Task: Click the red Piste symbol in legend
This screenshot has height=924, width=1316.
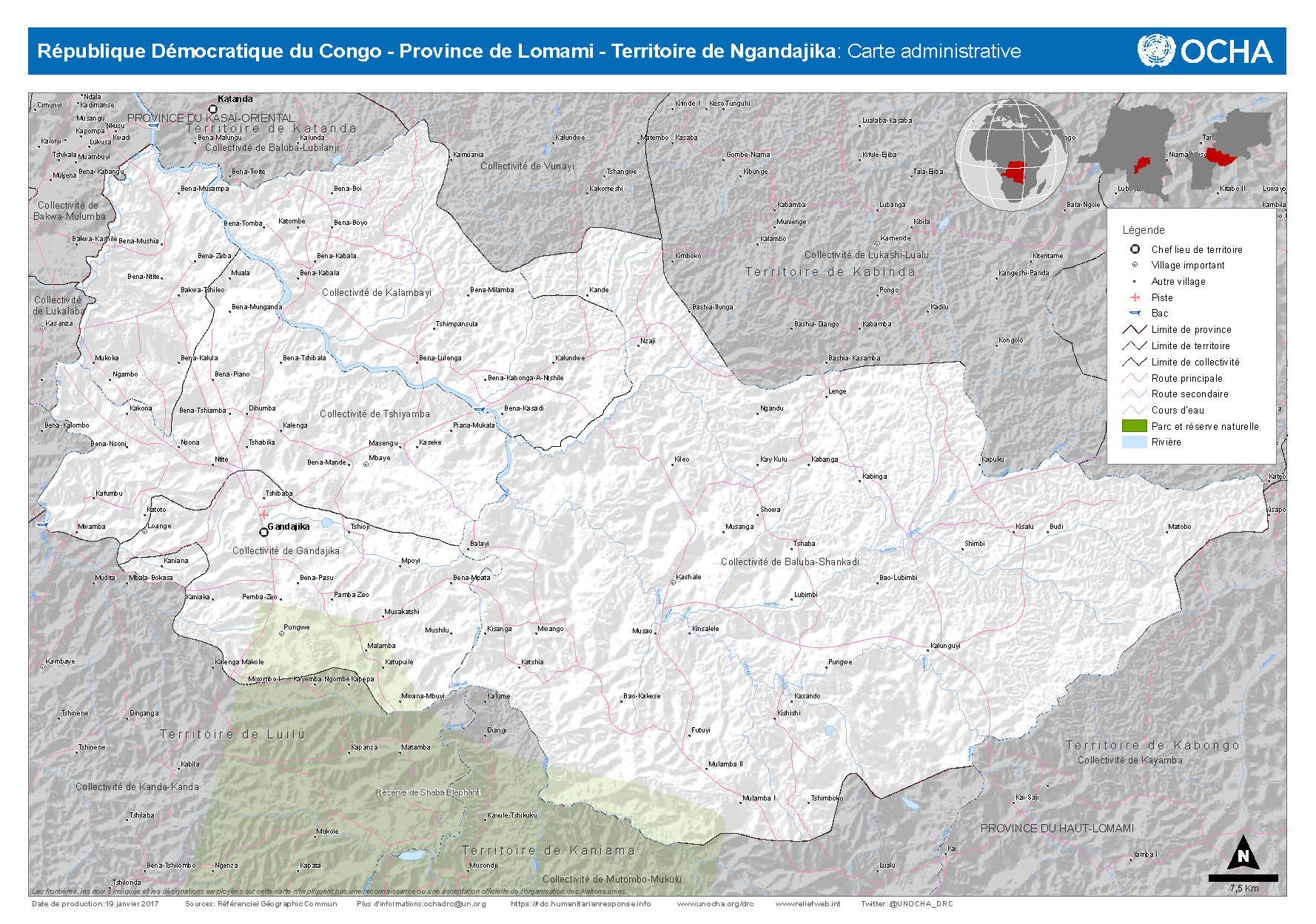Action: (1135, 297)
